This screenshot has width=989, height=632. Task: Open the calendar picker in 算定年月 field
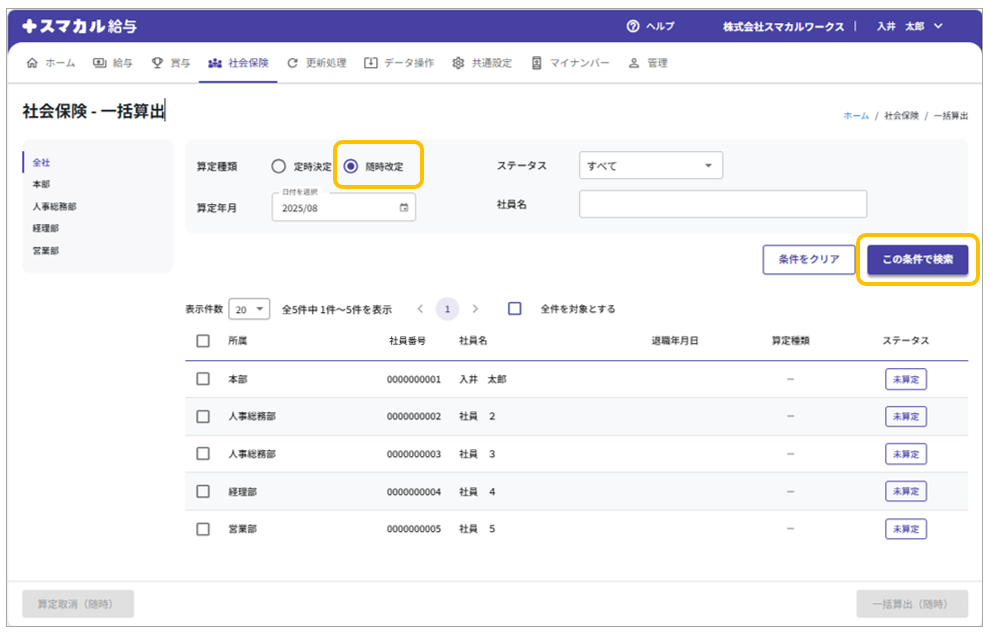[404, 208]
